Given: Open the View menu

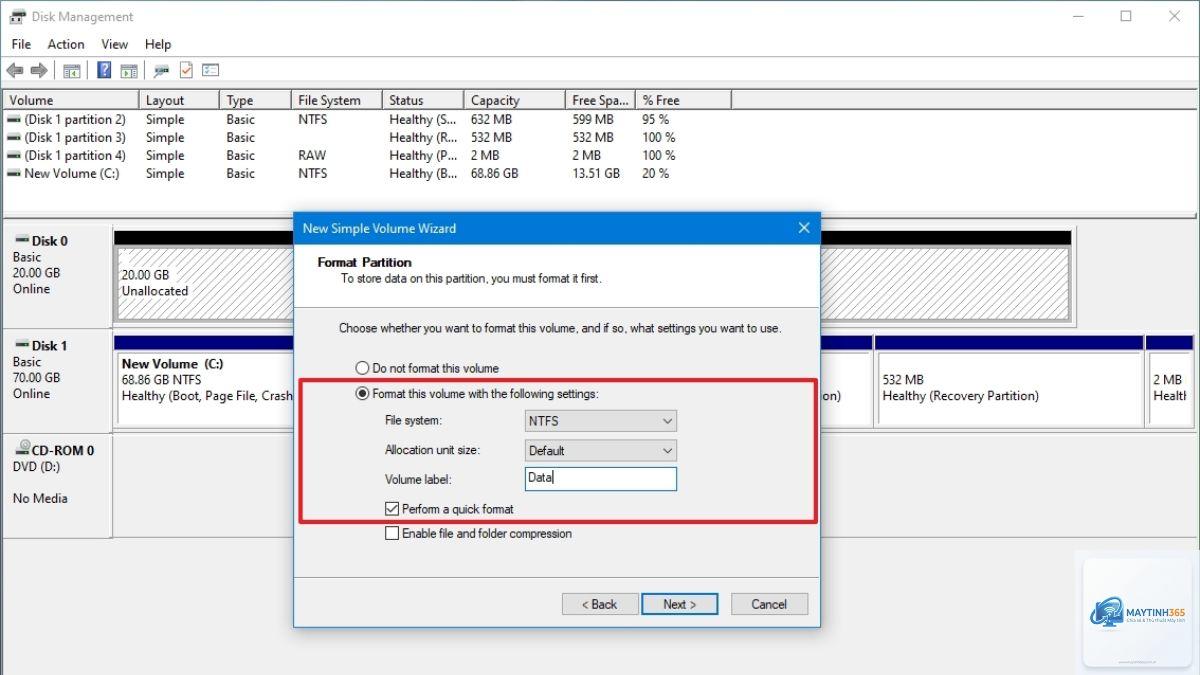Looking at the screenshot, I should click(115, 44).
